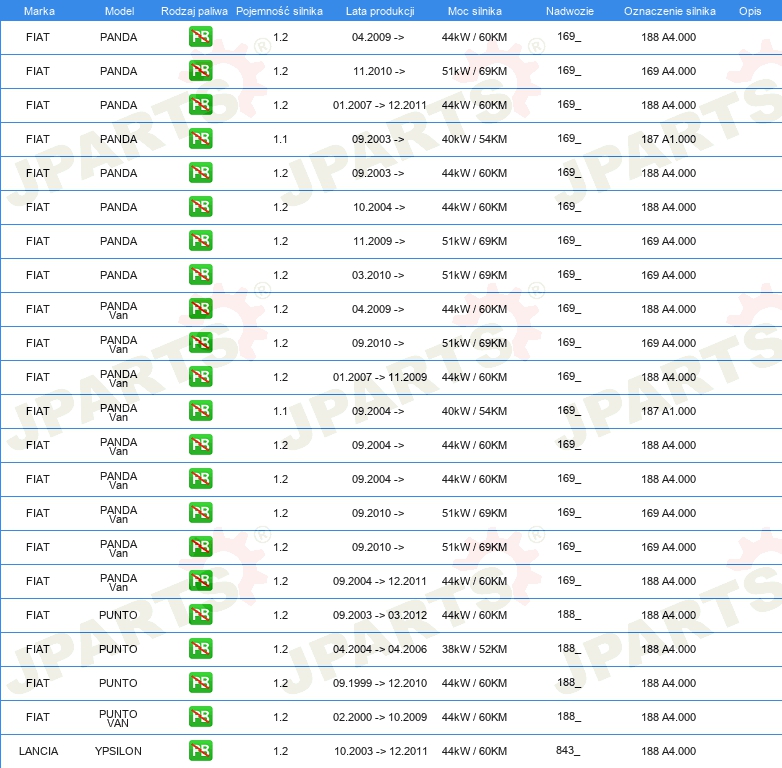Click fuel icon in PANDA 11.2009 row
Screen dimensions: 782x768
tap(200, 241)
